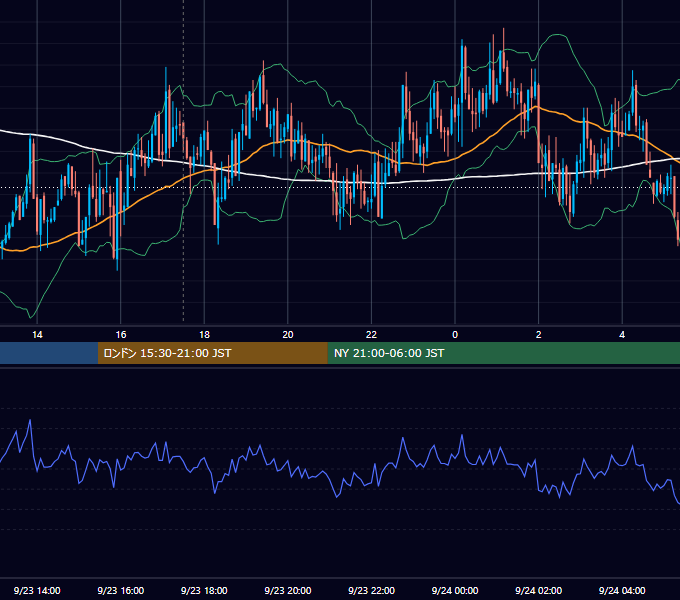Click the 9/24 04:00 time label
The image size is (680, 600).
point(622,590)
